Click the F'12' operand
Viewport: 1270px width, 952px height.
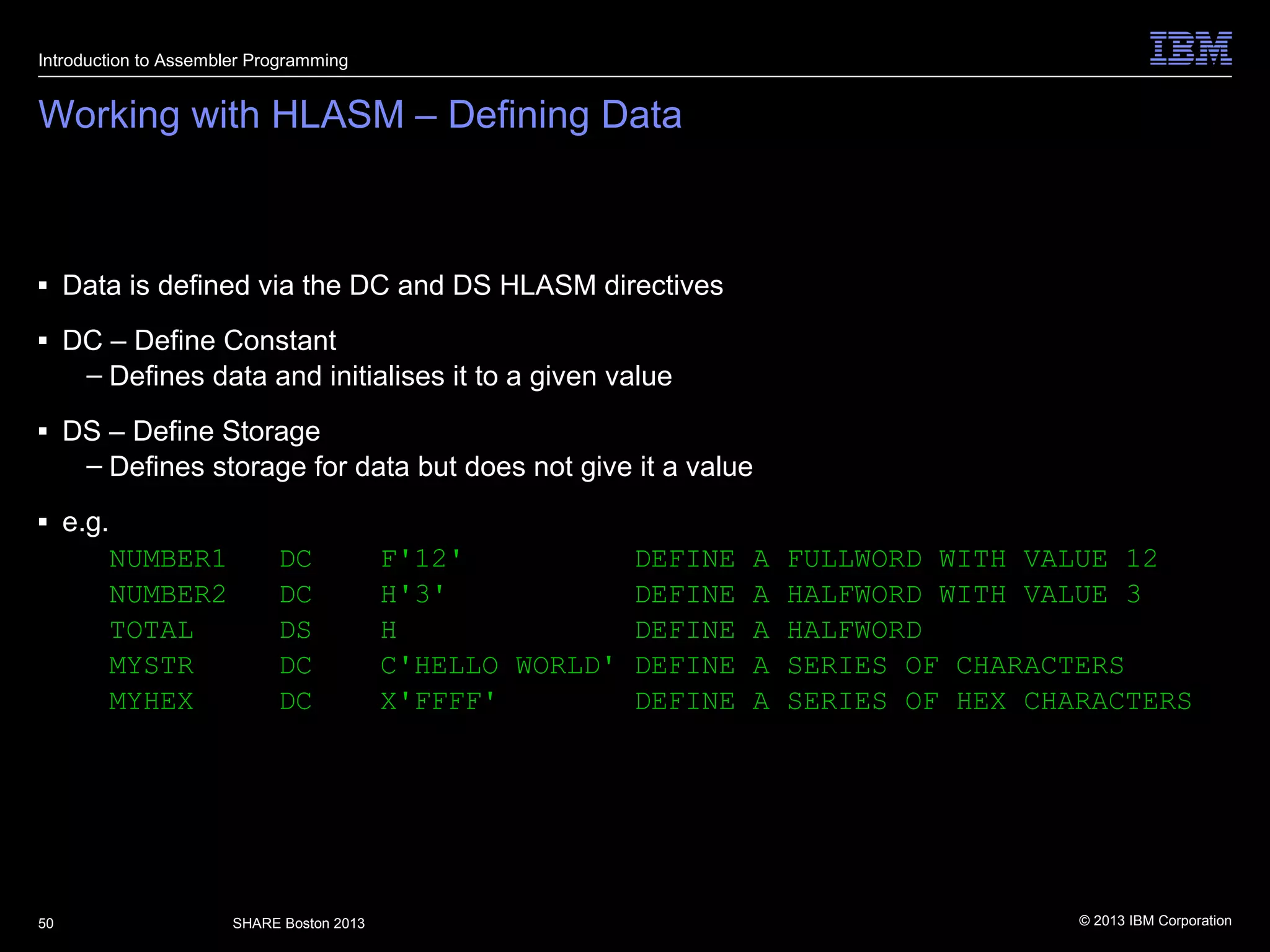point(421,559)
